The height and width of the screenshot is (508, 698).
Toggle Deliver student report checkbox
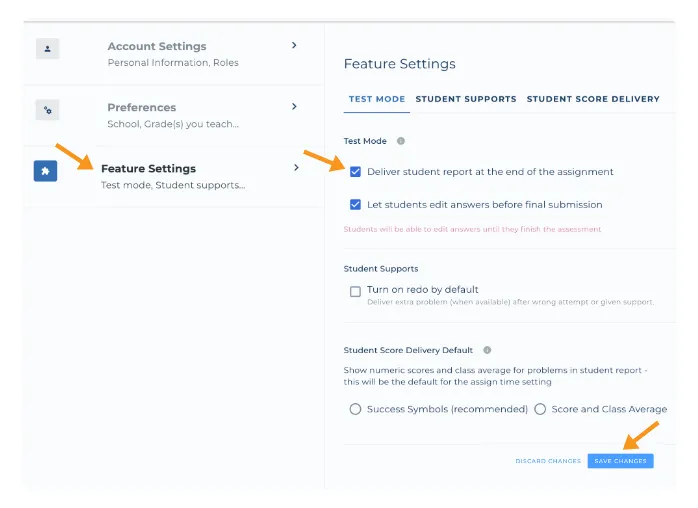pos(355,172)
